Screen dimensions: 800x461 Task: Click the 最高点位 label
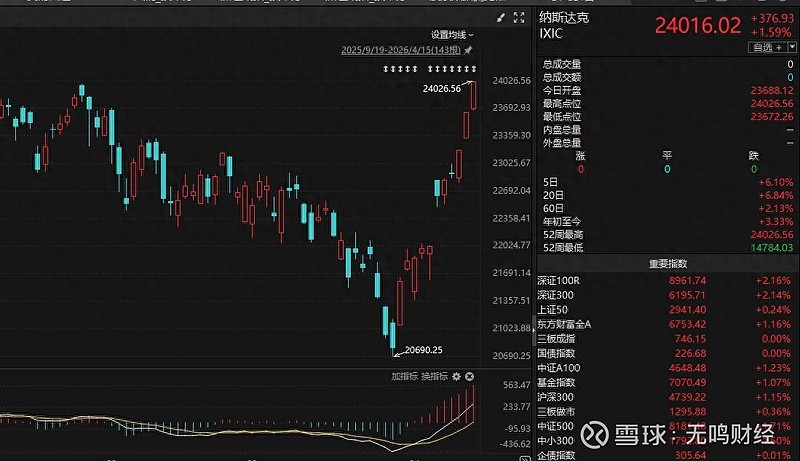click(562, 104)
